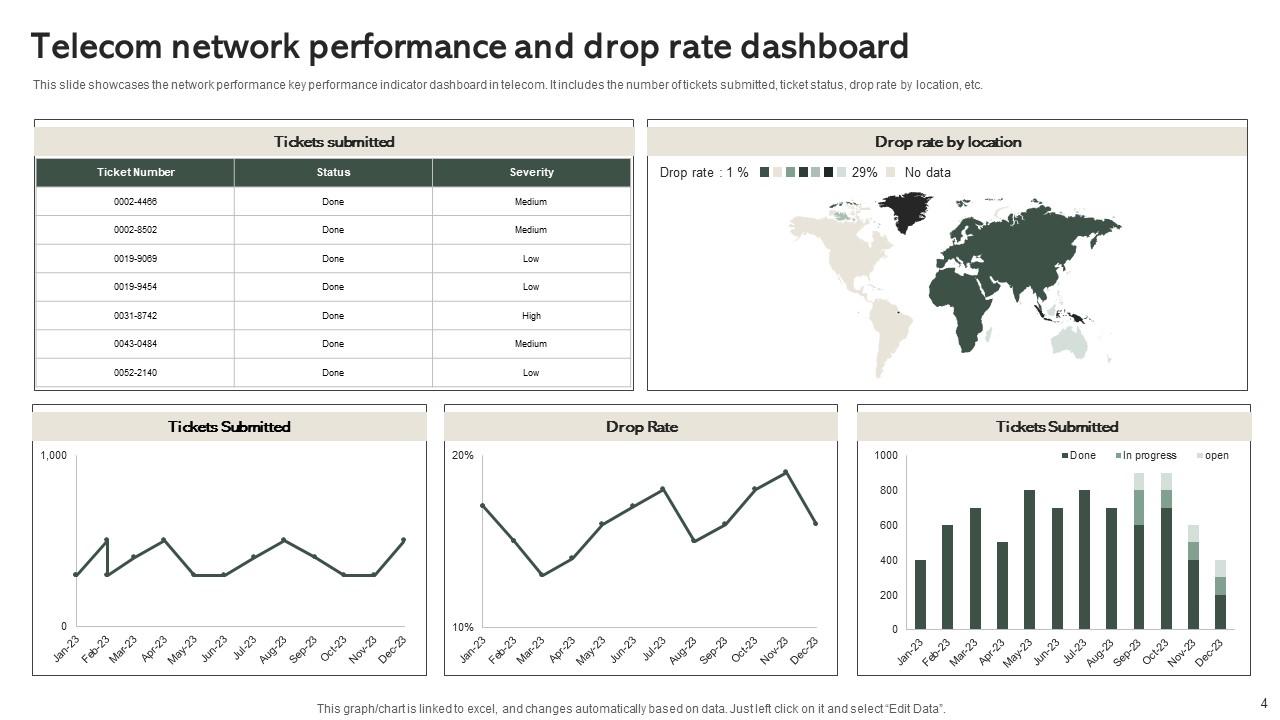The image size is (1280, 720).
Task: Click the Nov-23 peak point in Drop Rate chart
Action: pos(786,472)
